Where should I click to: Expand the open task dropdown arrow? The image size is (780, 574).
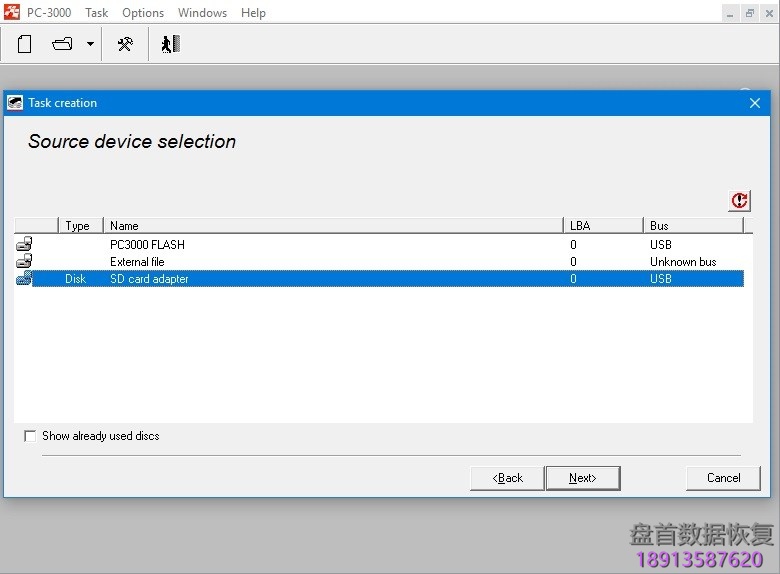coord(90,44)
